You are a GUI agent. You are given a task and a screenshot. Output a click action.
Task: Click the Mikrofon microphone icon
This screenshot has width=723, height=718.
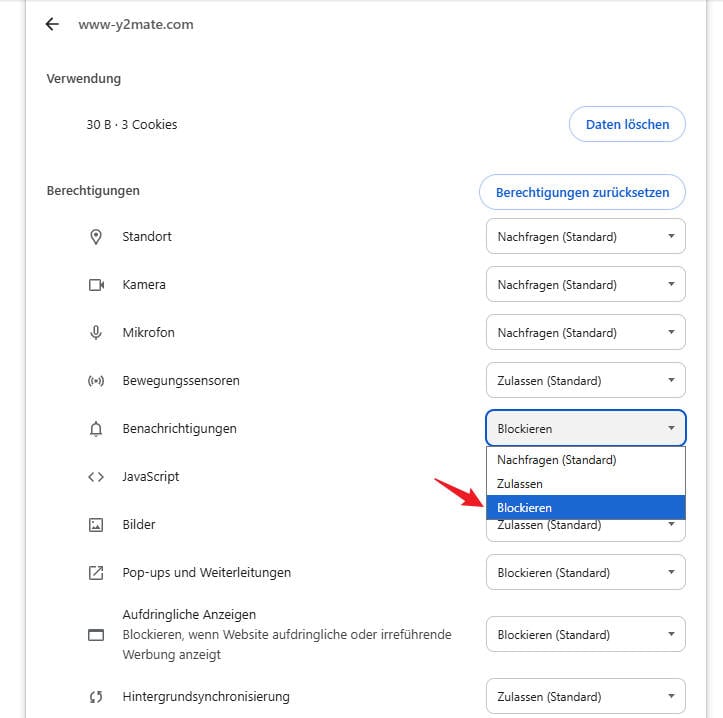pyautogui.click(x=96, y=333)
